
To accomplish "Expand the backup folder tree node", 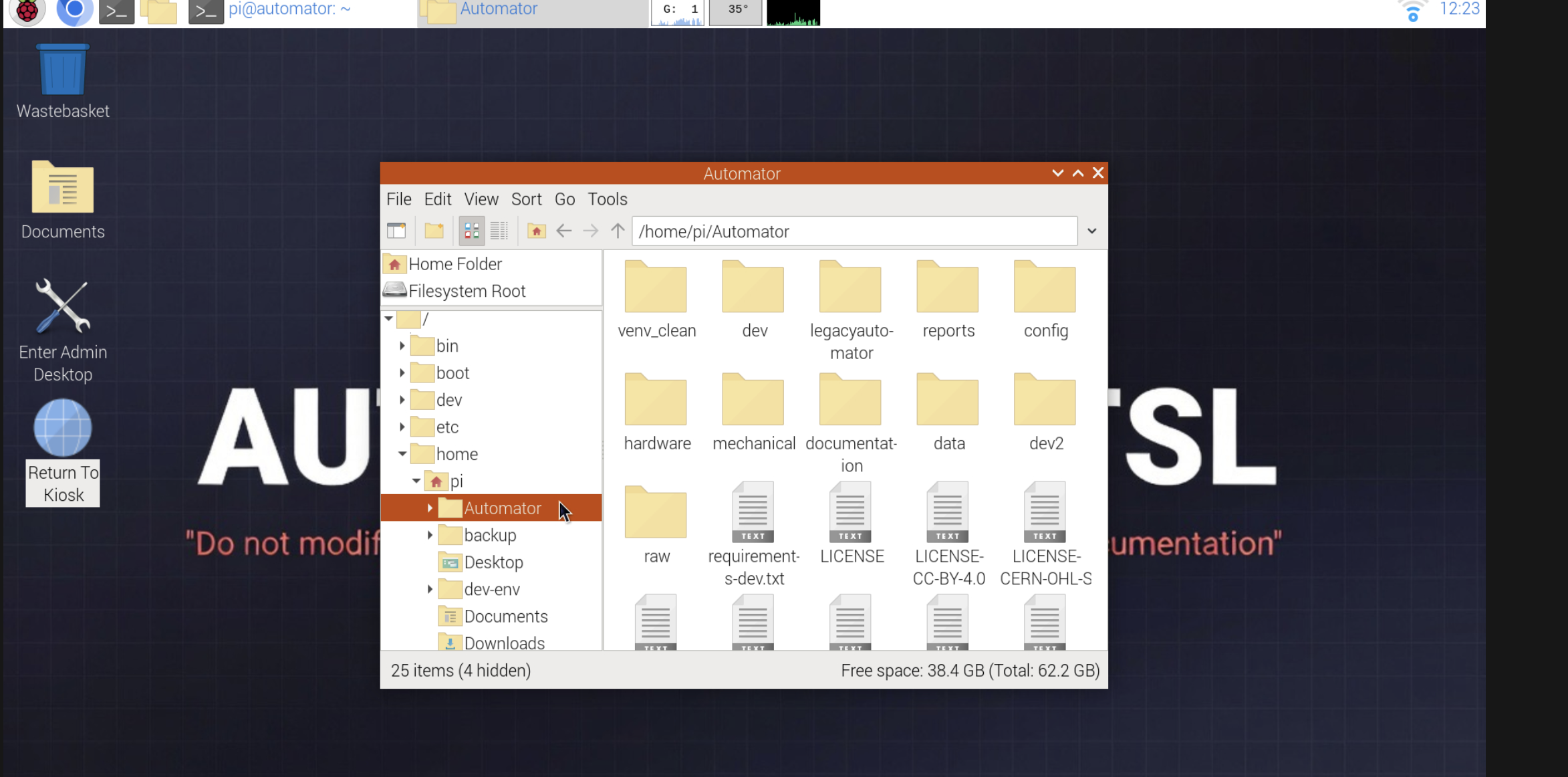I will pos(430,535).
